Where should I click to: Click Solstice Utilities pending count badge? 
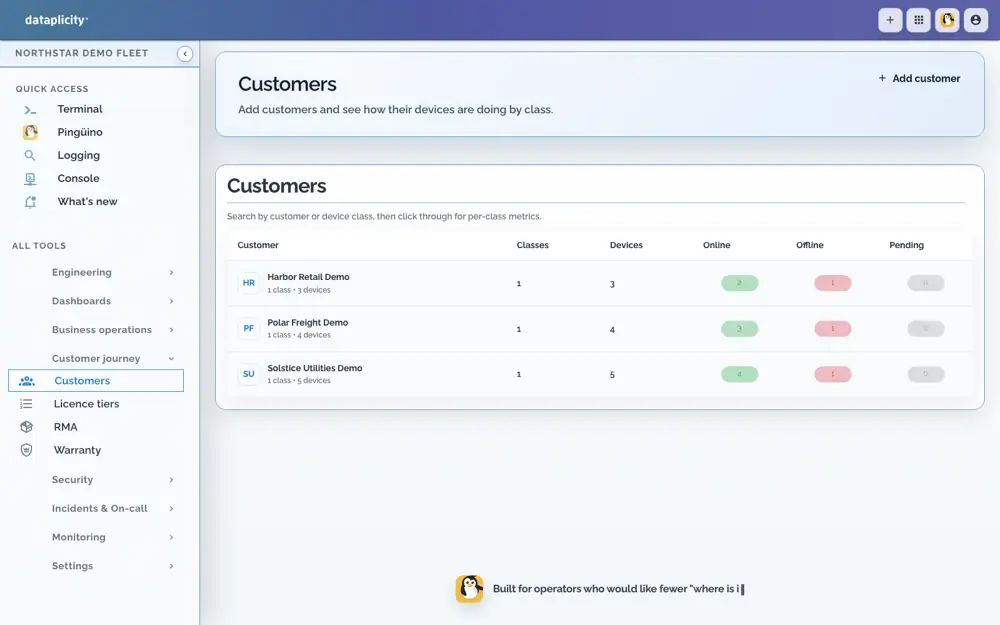925,374
